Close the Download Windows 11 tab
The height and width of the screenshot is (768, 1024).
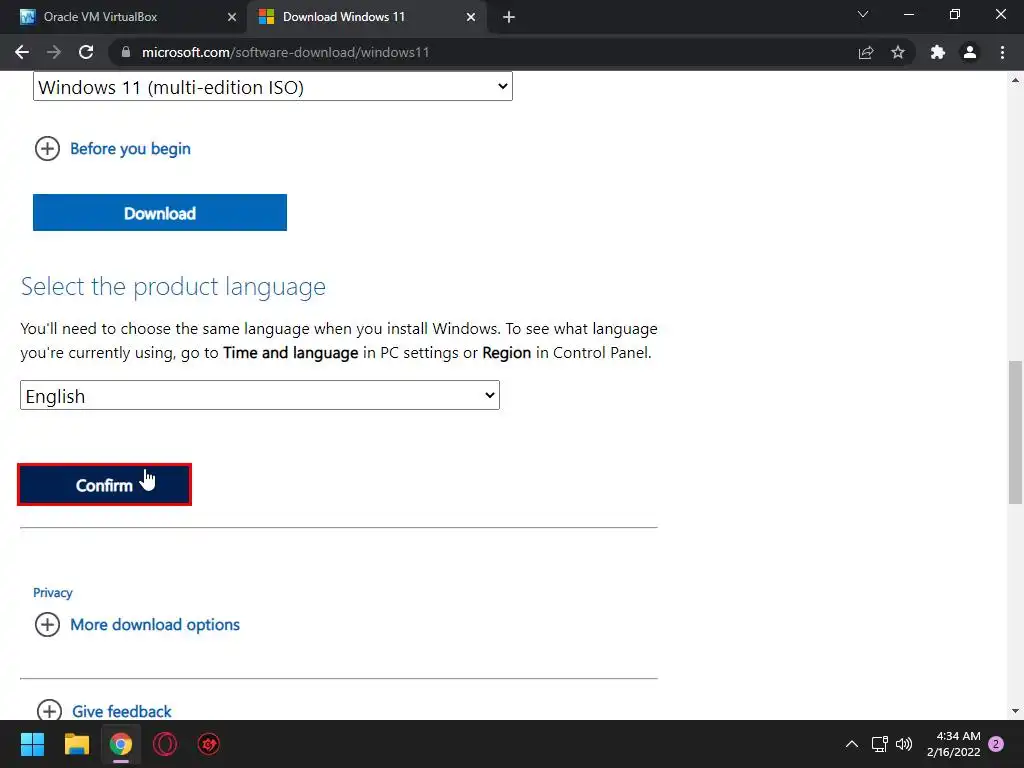[x=471, y=18]
